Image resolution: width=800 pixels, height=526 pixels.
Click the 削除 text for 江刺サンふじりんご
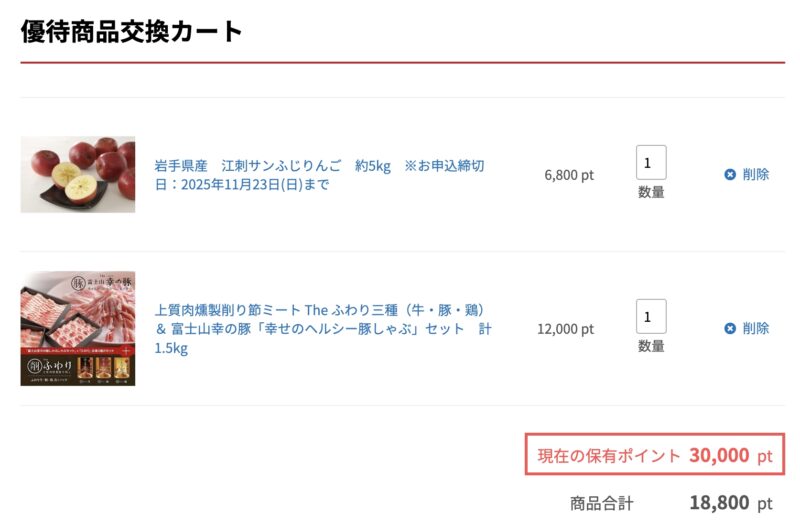(x=756, y=174)
